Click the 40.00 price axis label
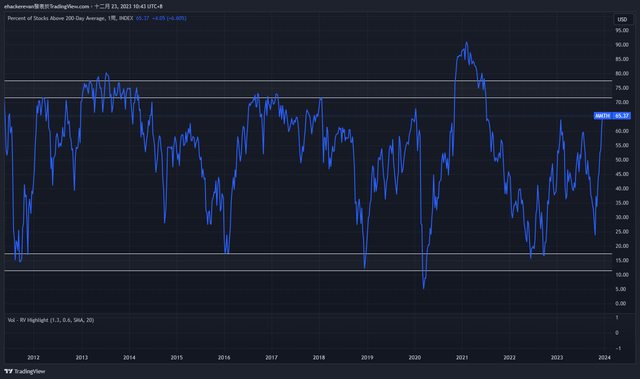The image size is (640, 379). pyautogui.click(x=622, y=188)
